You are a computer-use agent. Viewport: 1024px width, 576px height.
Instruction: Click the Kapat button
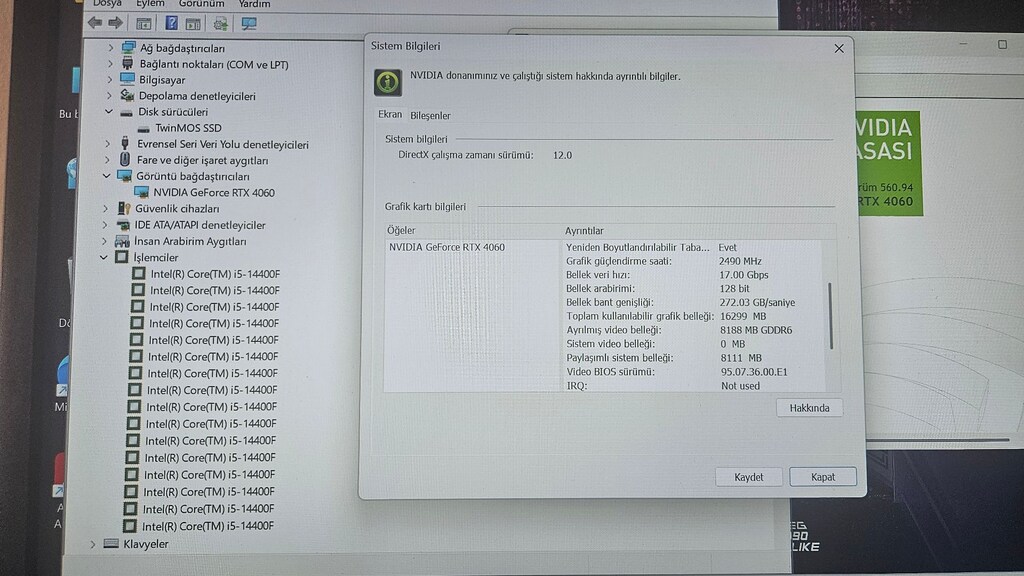823,477
